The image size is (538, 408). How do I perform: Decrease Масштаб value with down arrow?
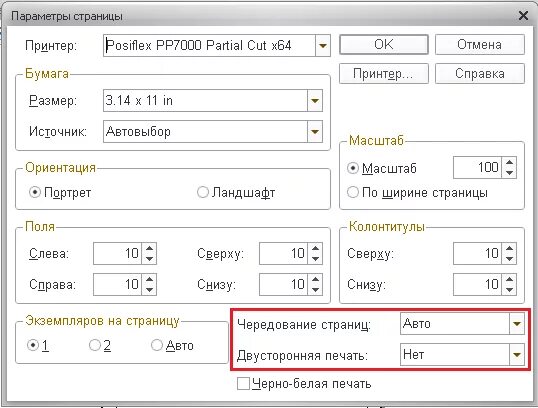tap(509, 173)
